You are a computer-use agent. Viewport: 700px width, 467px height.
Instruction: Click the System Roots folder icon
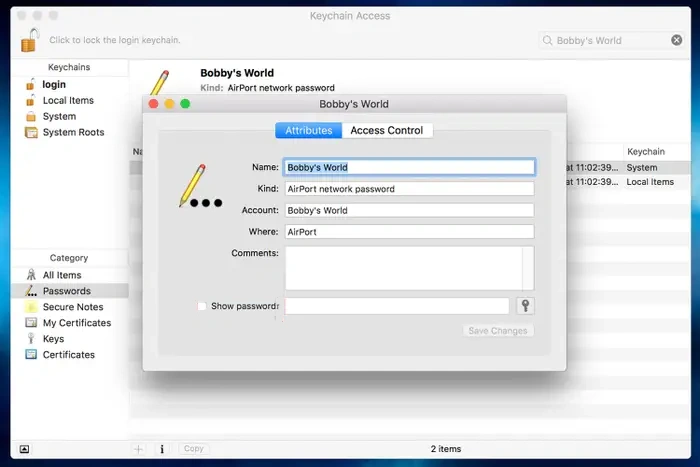[x=31, y=133]
